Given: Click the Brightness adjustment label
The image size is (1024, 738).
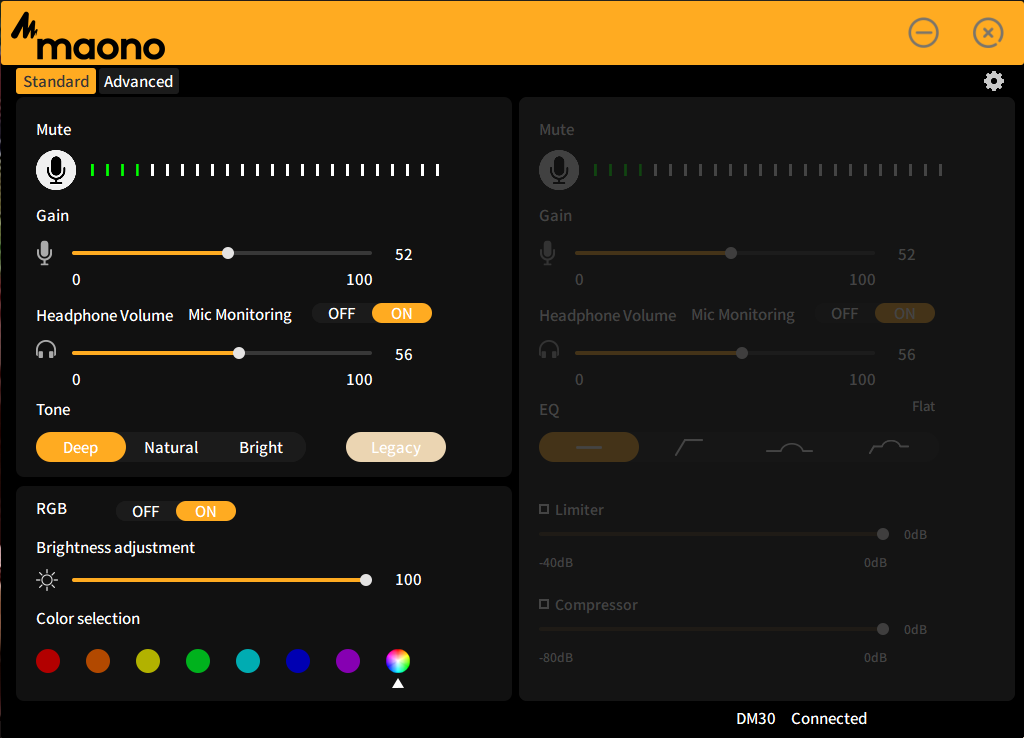Looking at the screenshot, I should click(x=116, y=547).
